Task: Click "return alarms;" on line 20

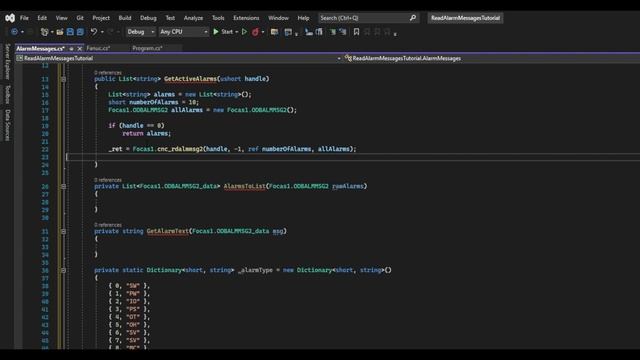Action: pyautogui.click(x=147, y=134)
